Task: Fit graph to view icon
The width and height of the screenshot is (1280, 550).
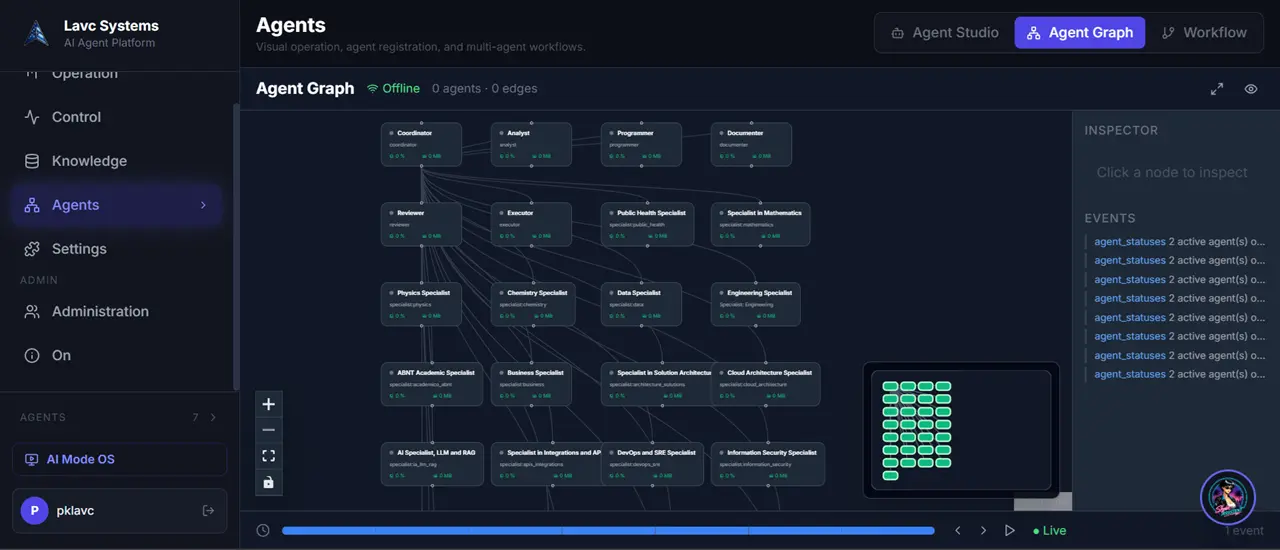Action: (x=268, y=456)
